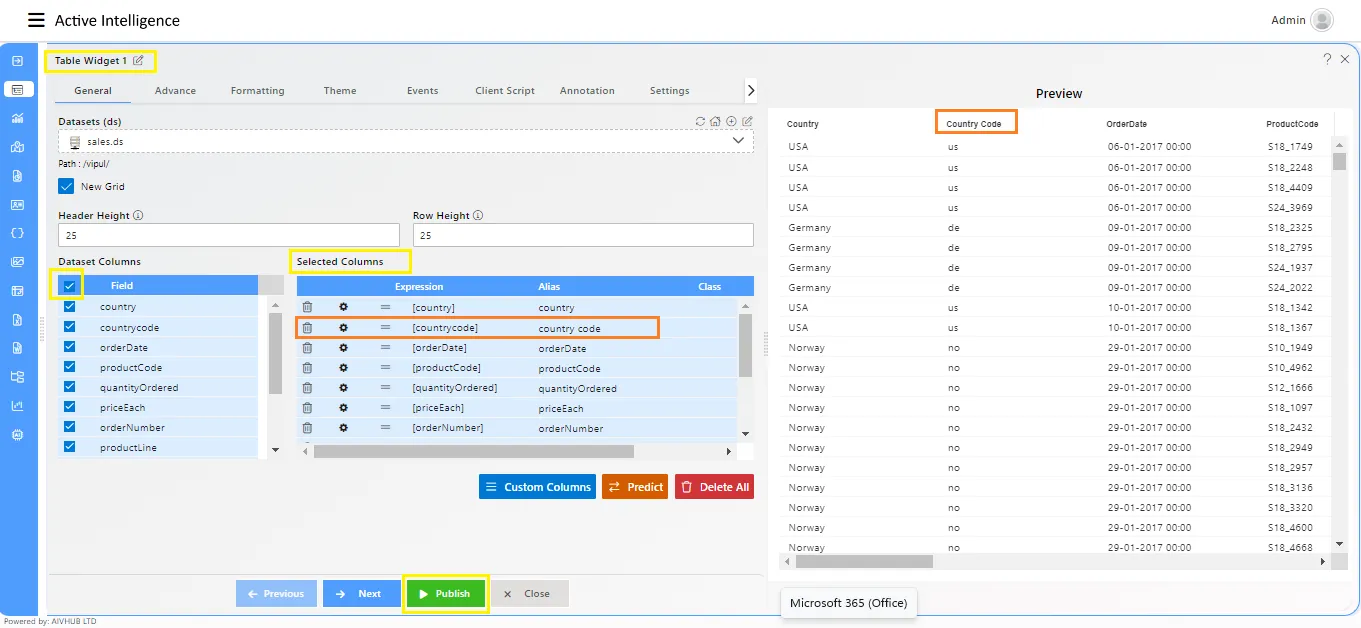The height and width of the screenshot is (628, 1361).
Task: Open the hamburger menu next to Active Intelligence
Action: (36, 20)
